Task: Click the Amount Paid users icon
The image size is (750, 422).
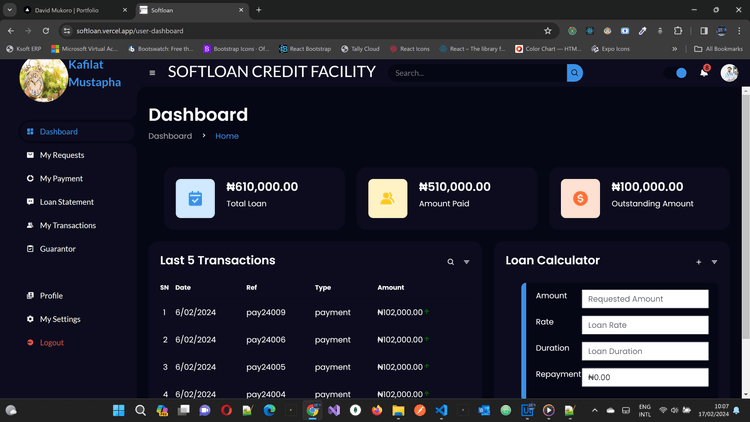Action: [x=387, y=198]
